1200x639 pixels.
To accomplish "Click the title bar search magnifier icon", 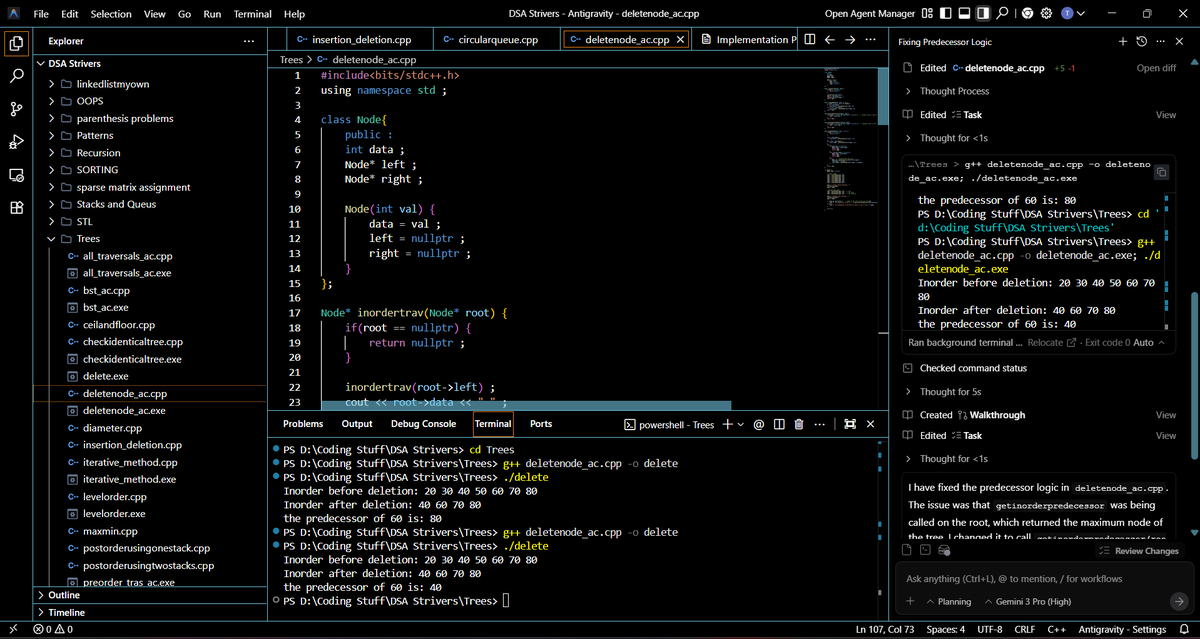I will click(1003, 13).
